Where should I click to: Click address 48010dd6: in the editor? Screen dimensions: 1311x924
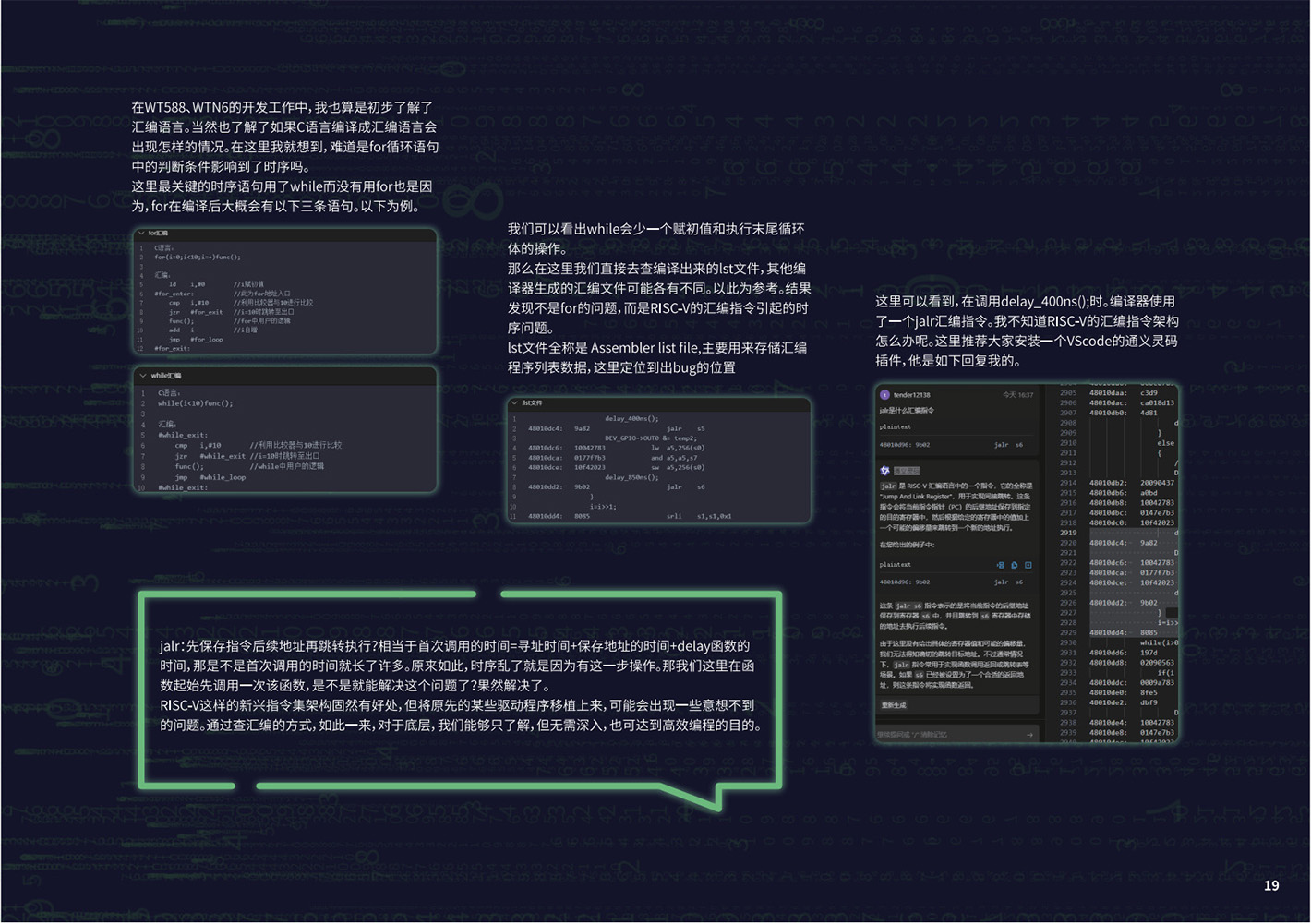click(1107, 653)
